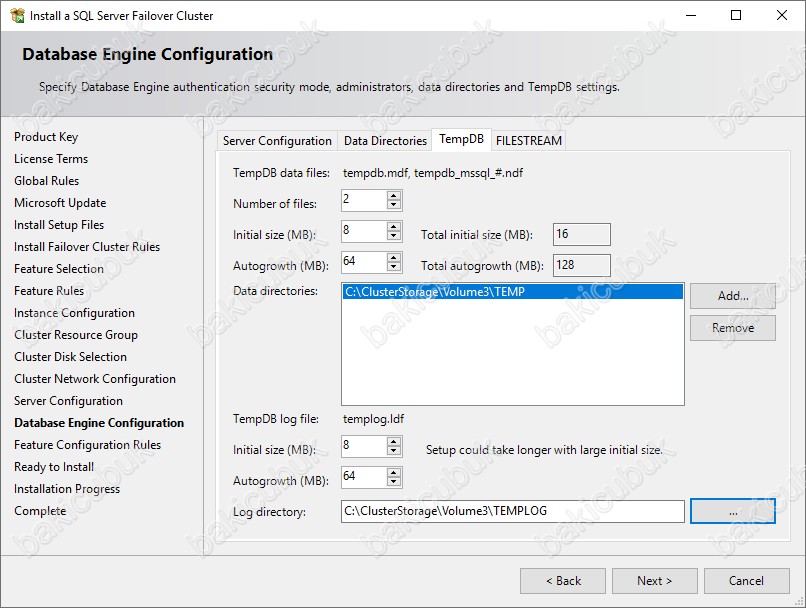Image resolution: width=806 pixels, height=608 pixels.
Task: Click Feature Rules step in sidebar
Action: tap(49, 291)
